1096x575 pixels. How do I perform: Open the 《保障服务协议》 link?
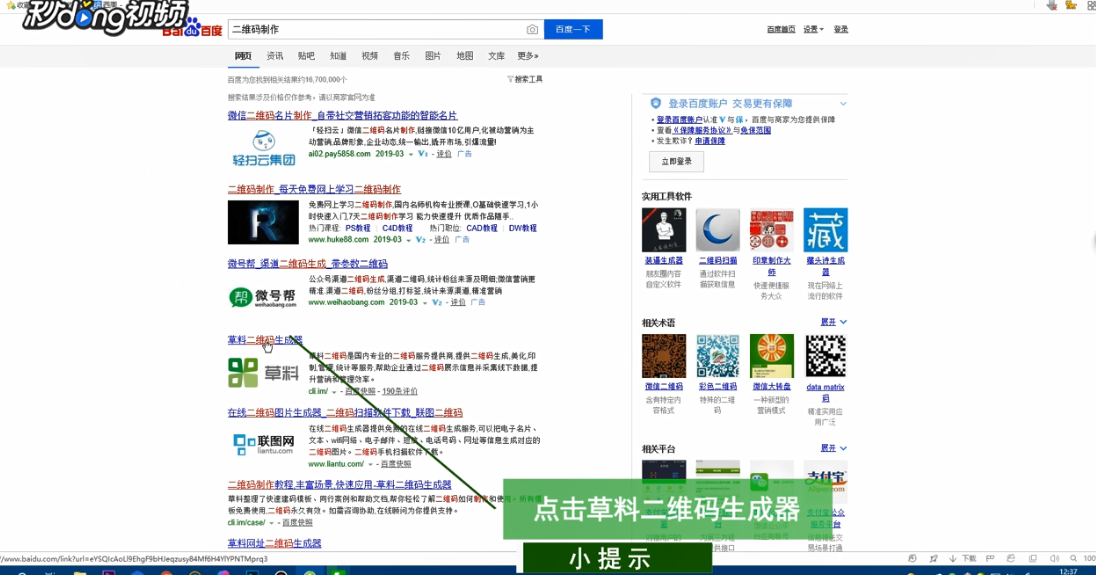[x=702, y=131]
